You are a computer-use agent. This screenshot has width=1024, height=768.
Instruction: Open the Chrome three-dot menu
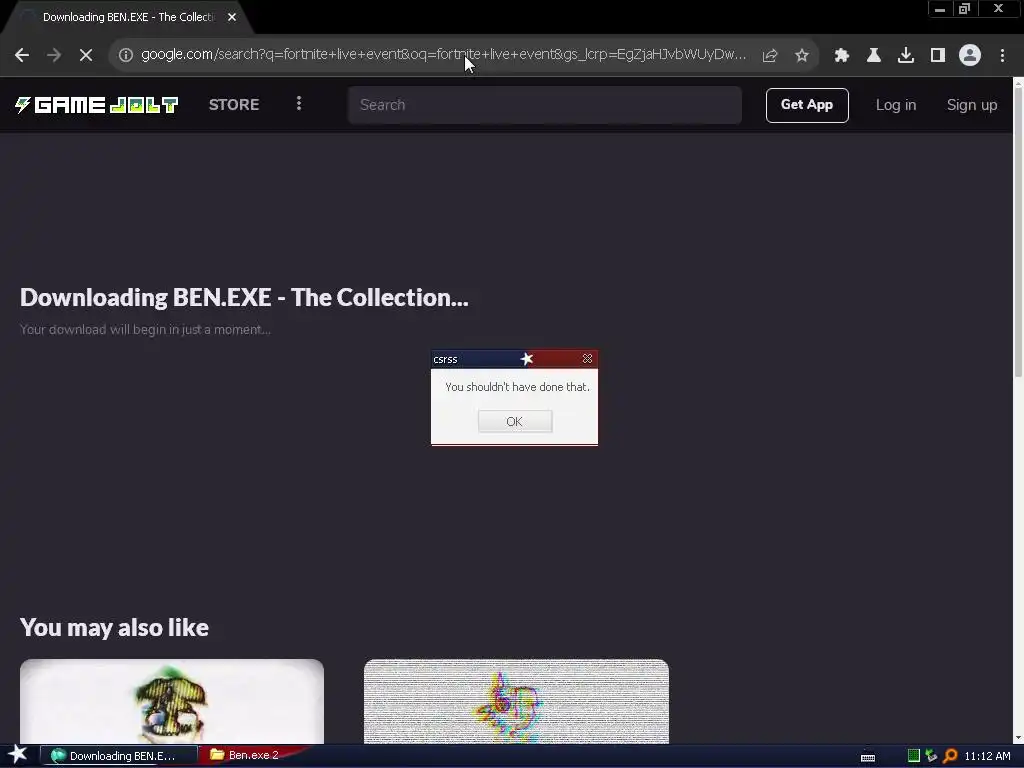pyautogui.click(x=1002, y=56)
